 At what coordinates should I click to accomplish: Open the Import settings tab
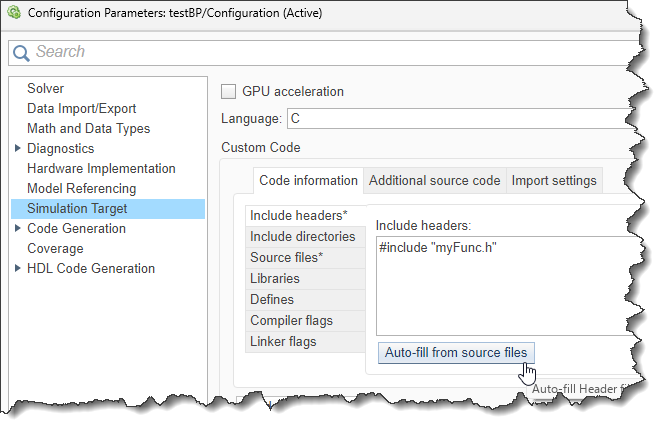click(x=553, y=181)
